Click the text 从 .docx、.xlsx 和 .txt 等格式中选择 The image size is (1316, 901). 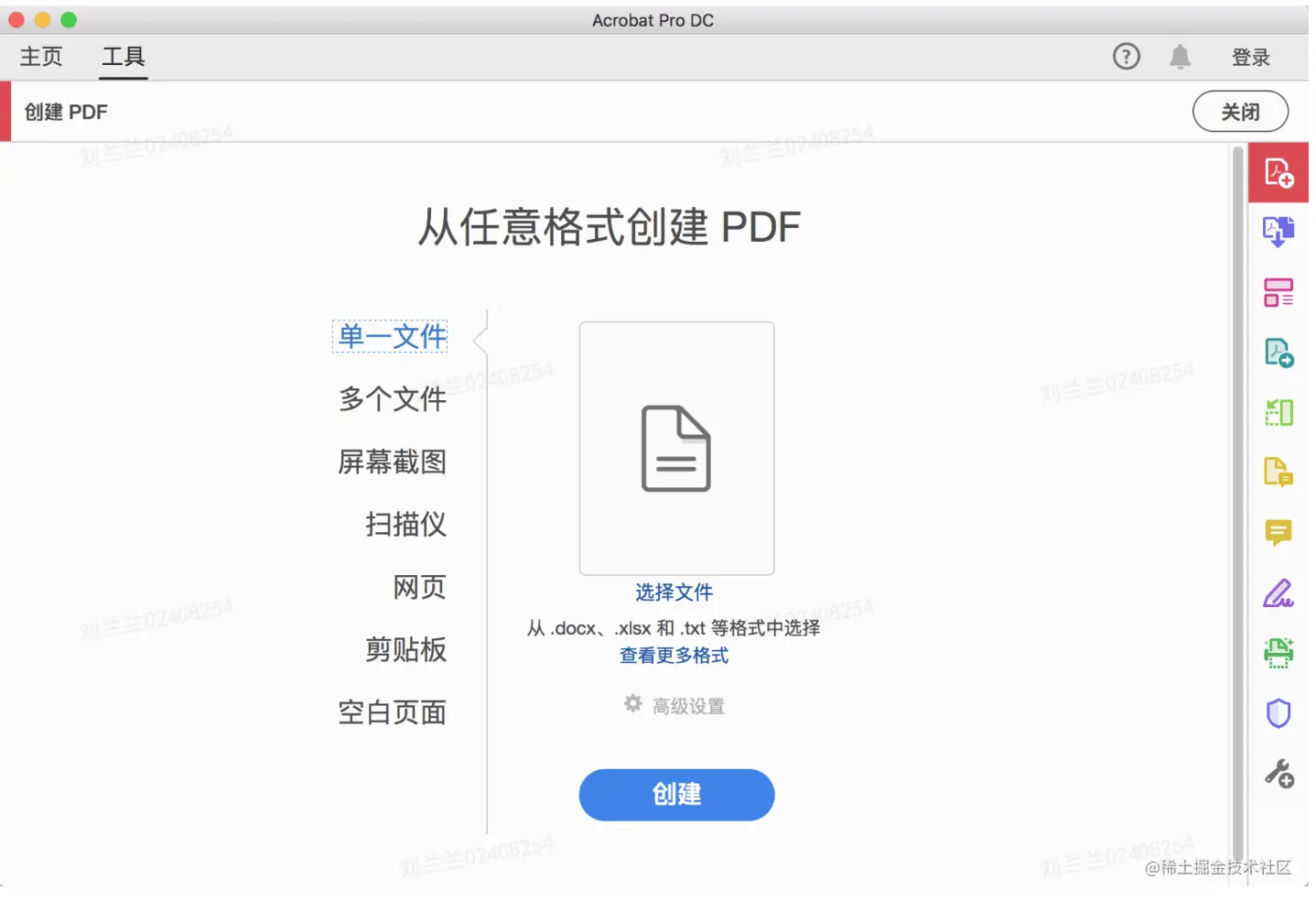pos(674,628)
